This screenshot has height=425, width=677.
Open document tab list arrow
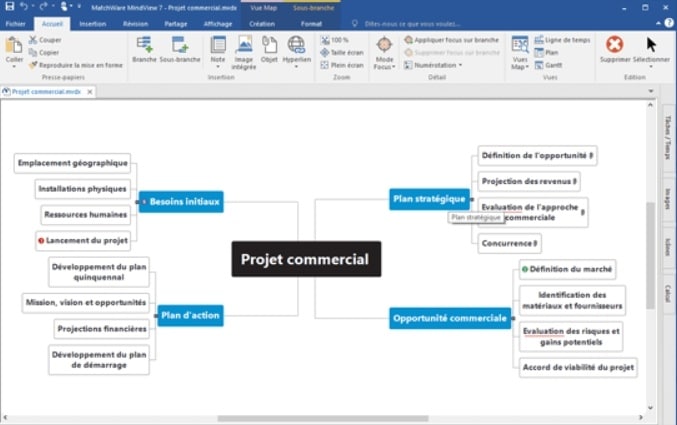[x=651, y=91]
